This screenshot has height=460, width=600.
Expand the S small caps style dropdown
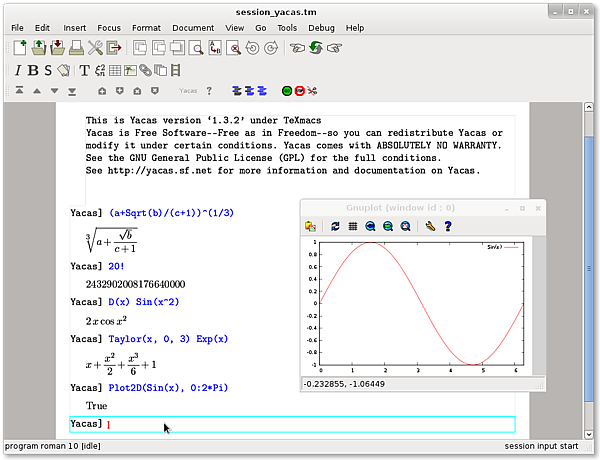click(x=48, y=70)
